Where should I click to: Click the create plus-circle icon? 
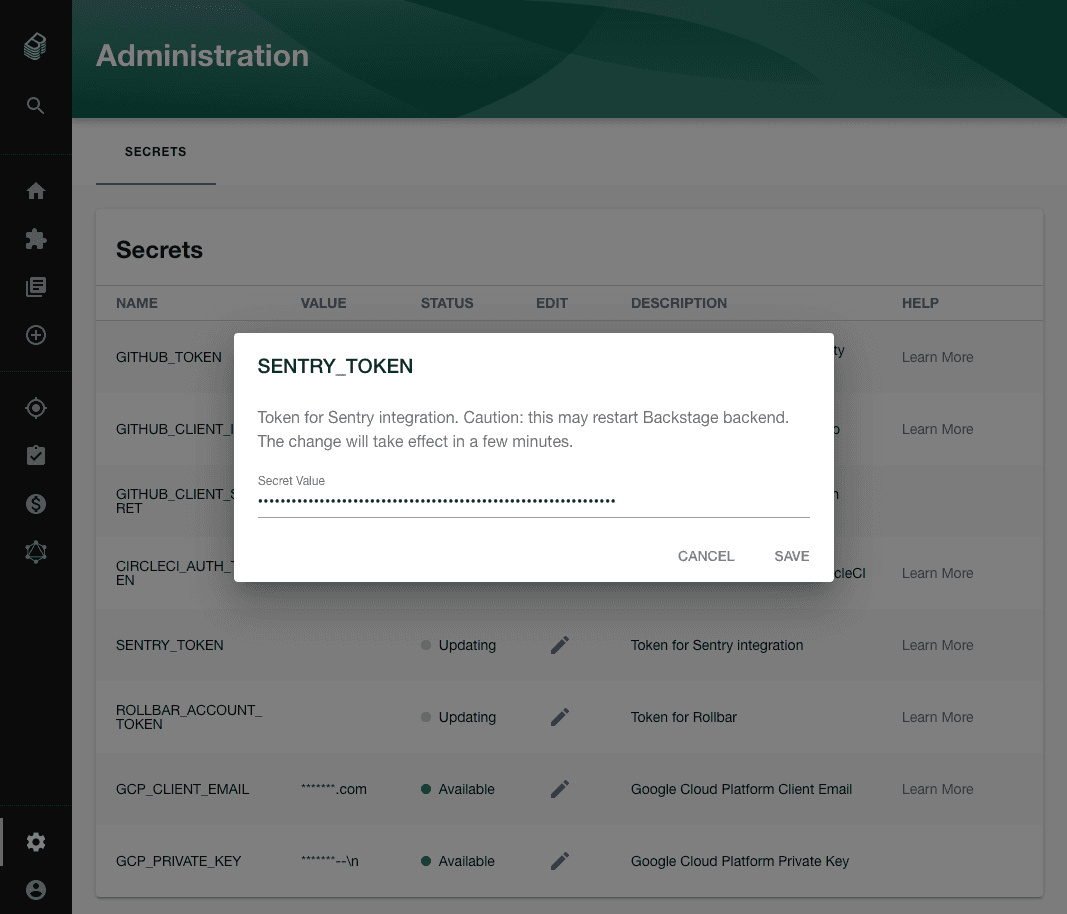(35, 335)
